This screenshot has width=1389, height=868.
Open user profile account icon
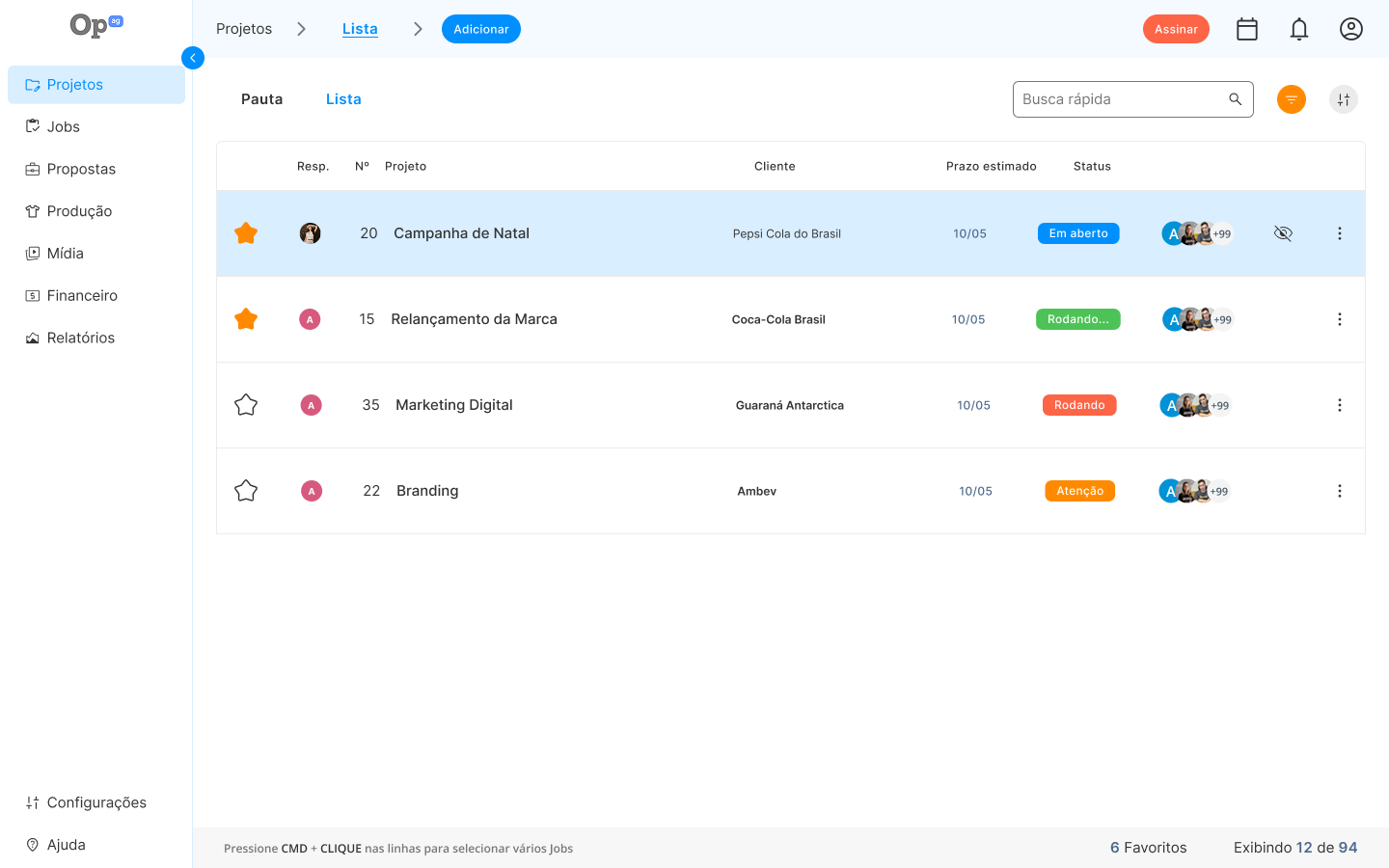pyautogui.click(x=1351, y=29)
